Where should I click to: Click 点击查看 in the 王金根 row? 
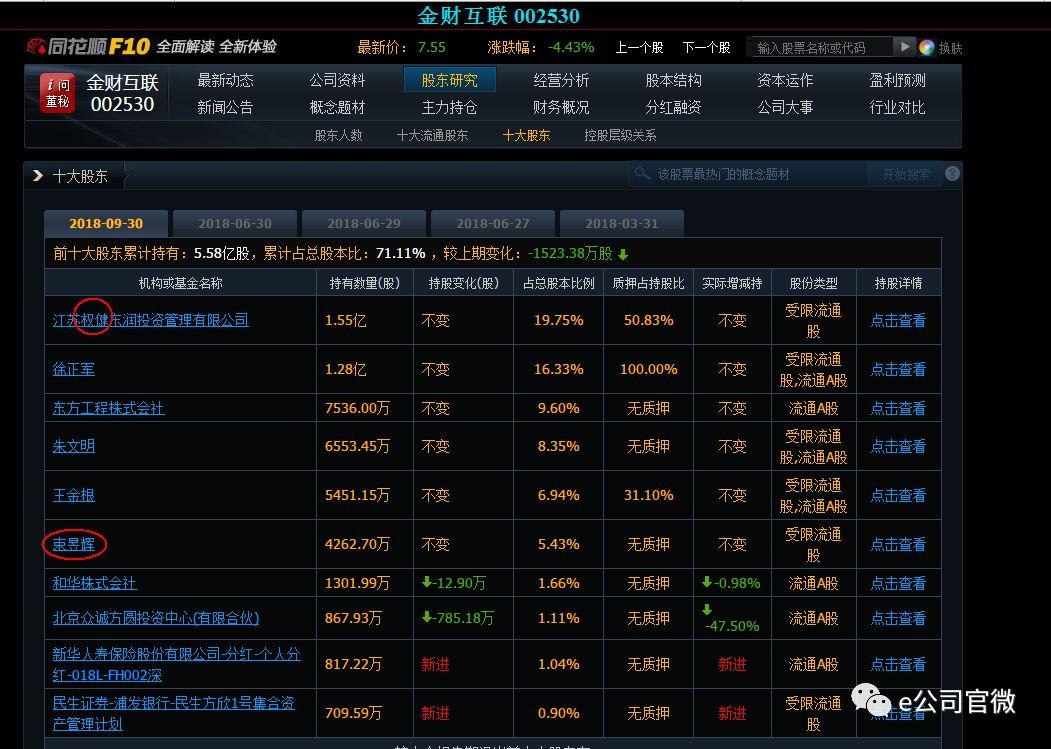click(898, 496)
